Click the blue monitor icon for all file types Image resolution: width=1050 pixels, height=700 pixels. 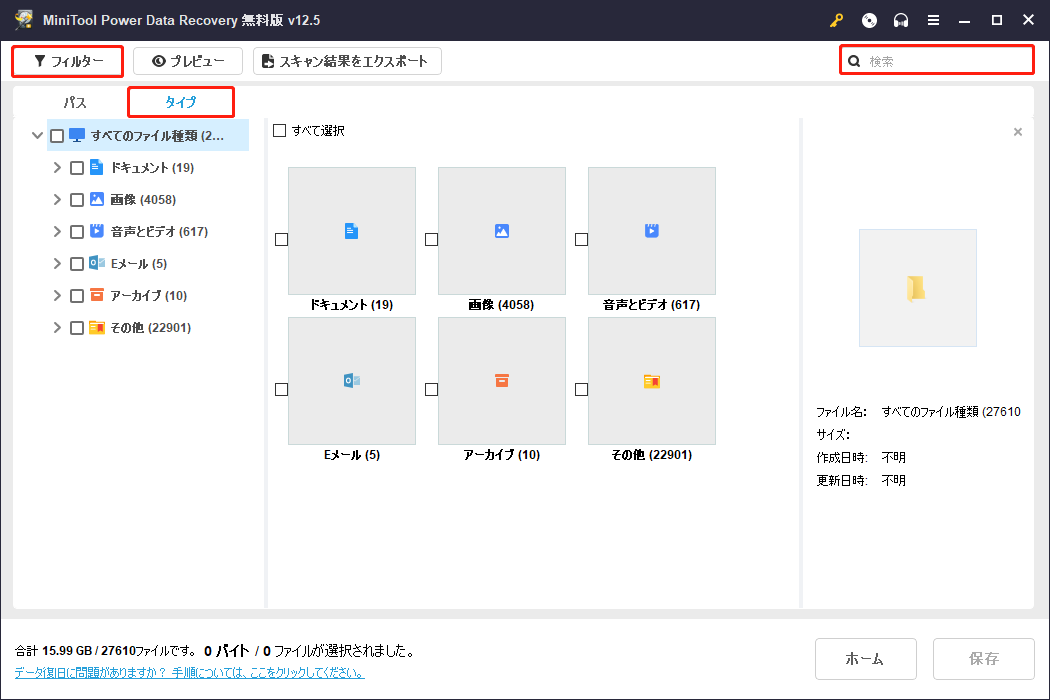pos(77,135)
